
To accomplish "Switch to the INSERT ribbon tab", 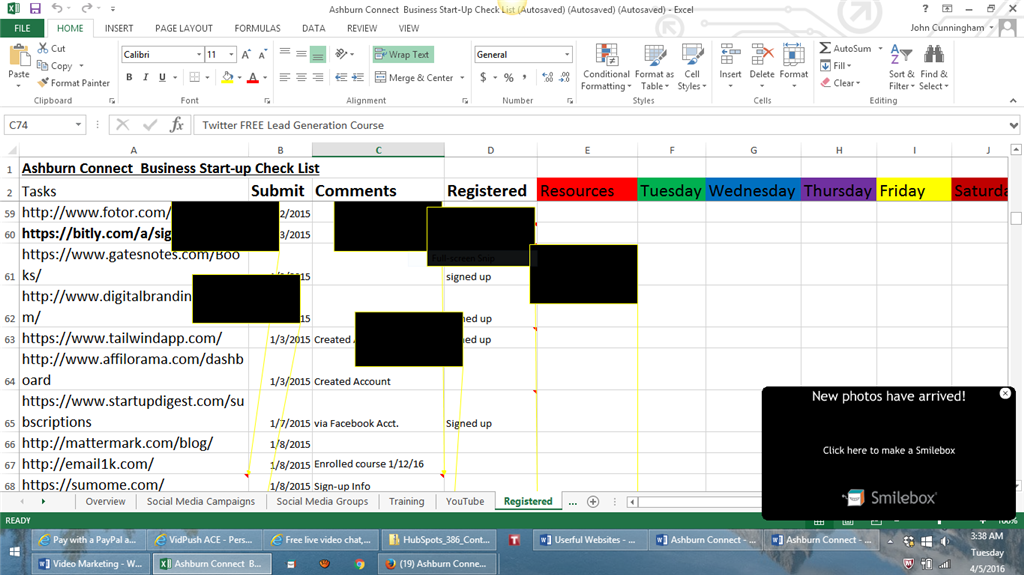I will 119,28.
